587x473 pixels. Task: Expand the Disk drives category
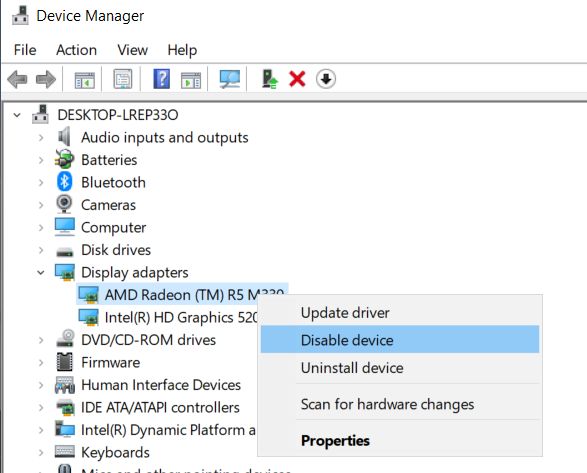point(41,250)
